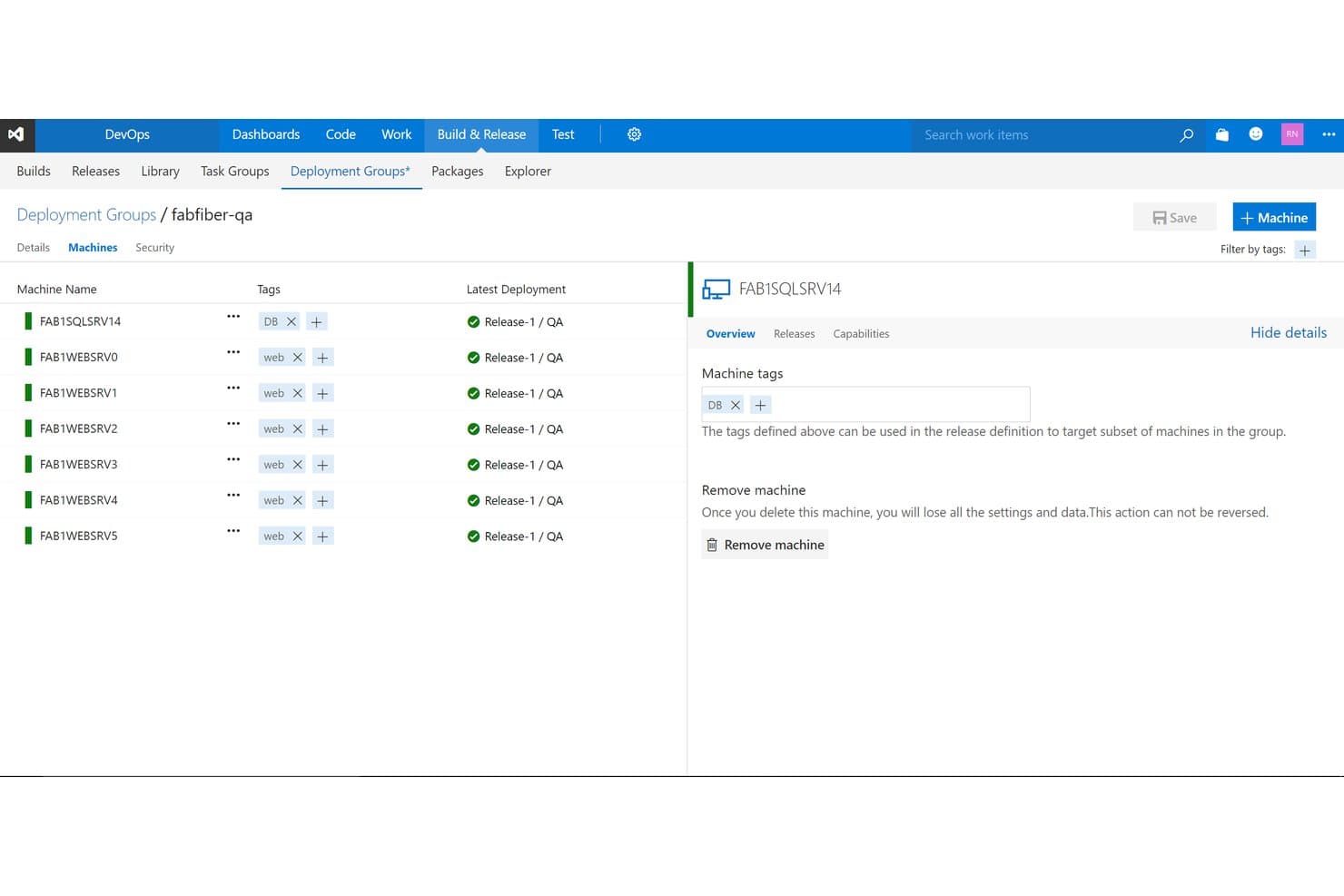
Task: Remove web tag from FAB1WEBSRV4
Action: [x=297, y=500]
